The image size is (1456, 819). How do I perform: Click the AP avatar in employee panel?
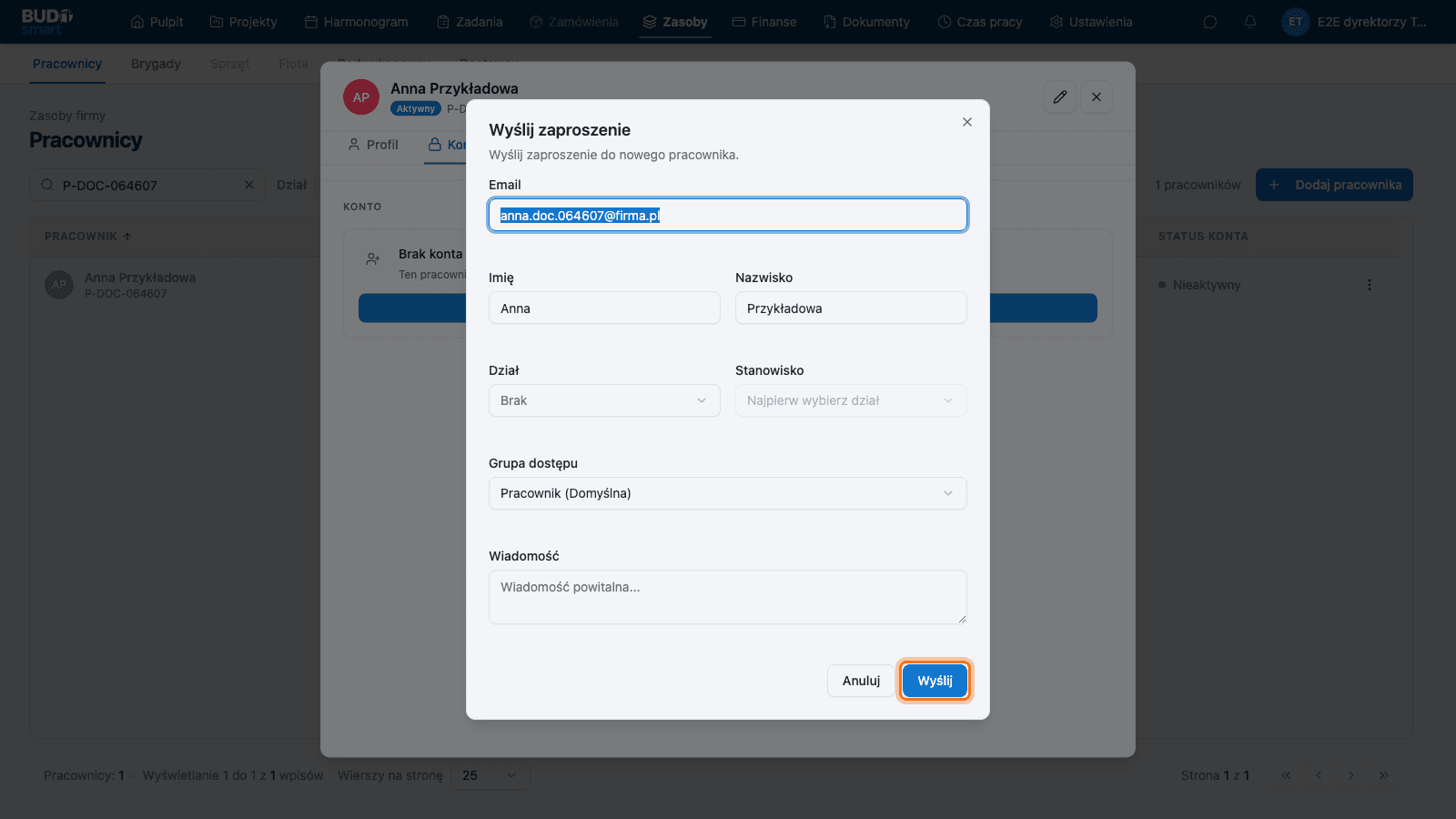361,96
